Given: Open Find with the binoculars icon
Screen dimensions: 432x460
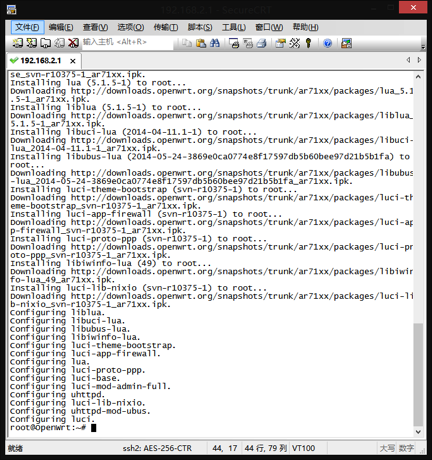Looking at the screenshot, I should (x=215, y=43).
